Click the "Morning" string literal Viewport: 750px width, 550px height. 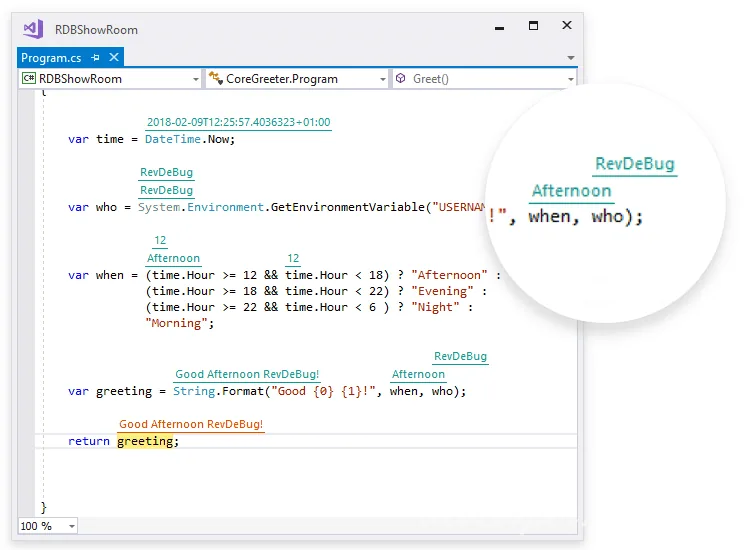(x=176, y=323)
